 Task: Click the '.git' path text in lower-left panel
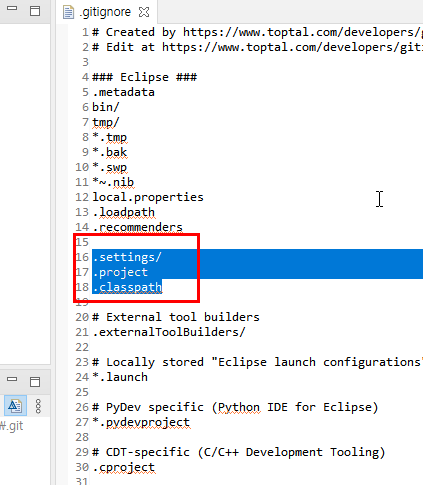click(12, 426)
